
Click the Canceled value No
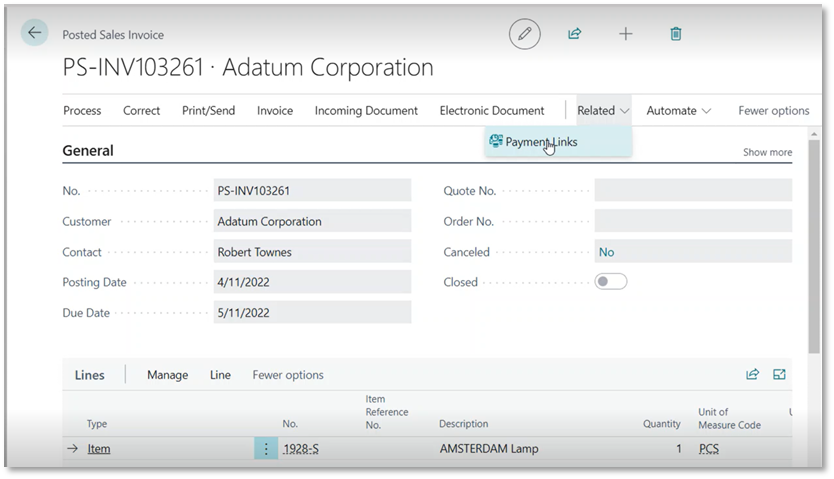tap(606, 252)
